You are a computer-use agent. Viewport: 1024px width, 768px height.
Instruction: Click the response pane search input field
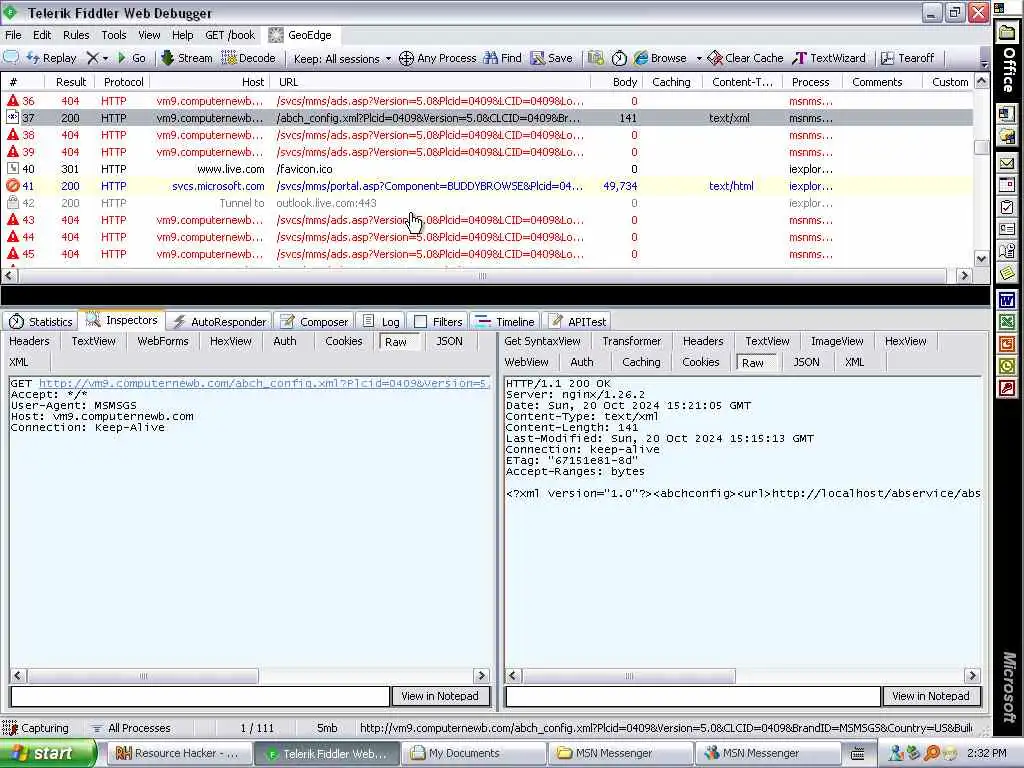[x=693, y=696]
